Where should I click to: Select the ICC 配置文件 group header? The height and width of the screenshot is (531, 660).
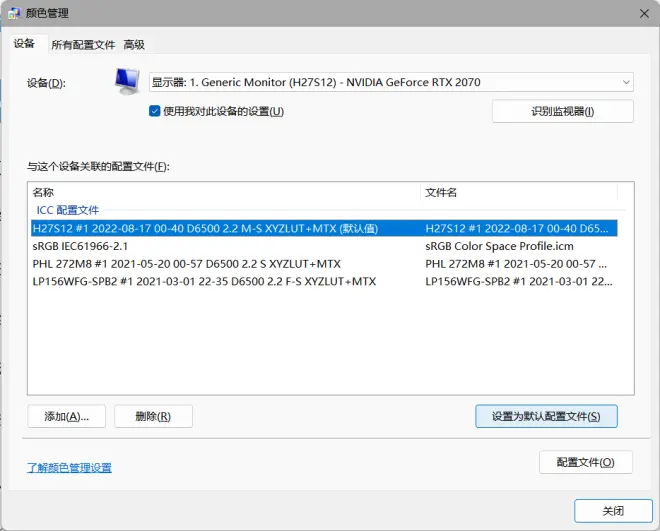68,210
